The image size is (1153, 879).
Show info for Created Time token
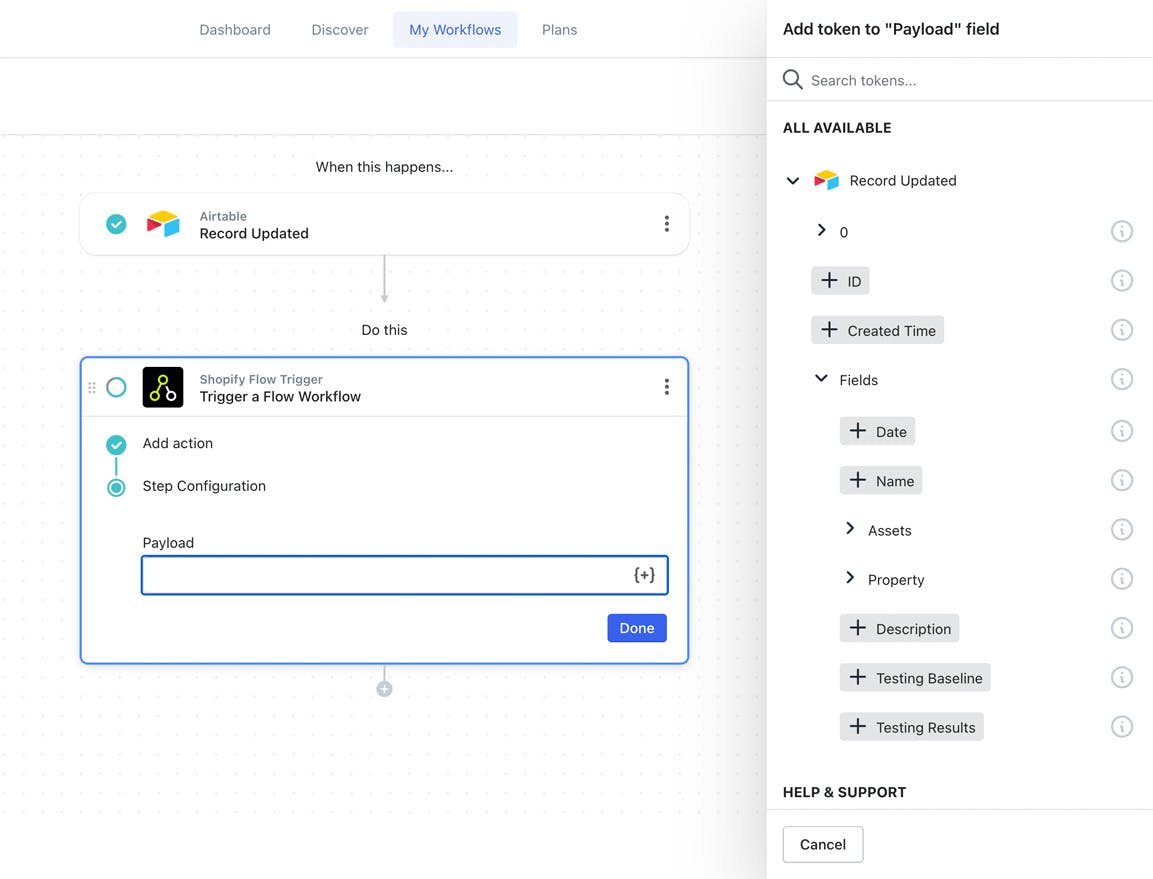[1121, 330]
